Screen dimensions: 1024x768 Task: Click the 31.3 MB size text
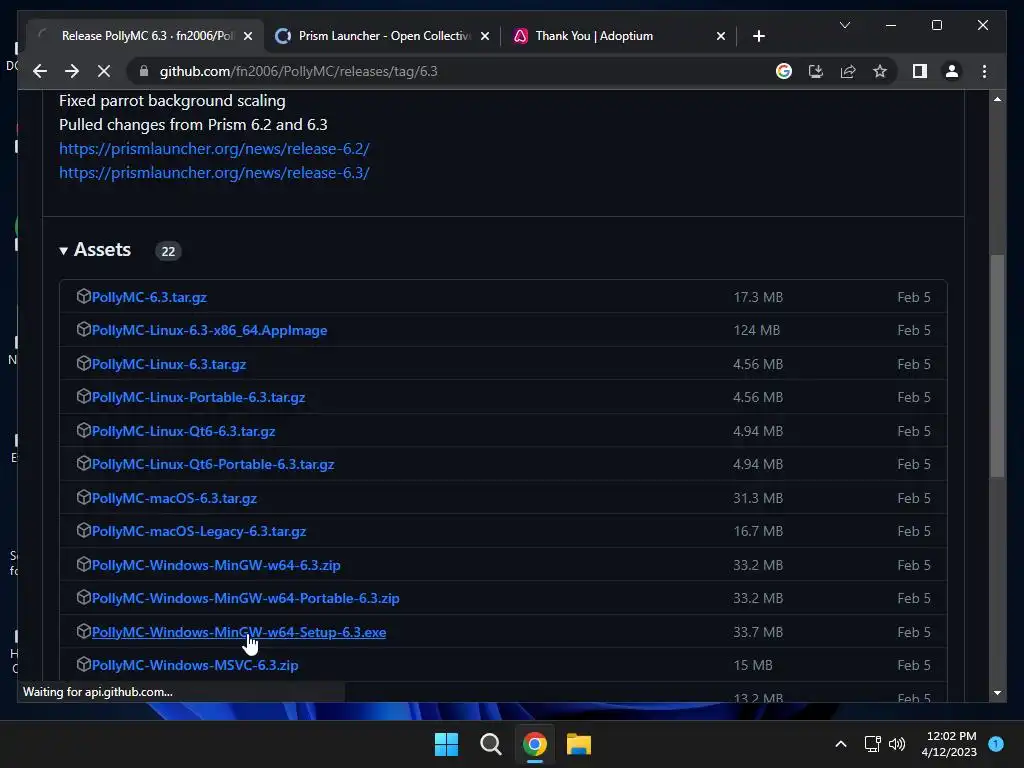pyautogui.click(x=758, y=498)
